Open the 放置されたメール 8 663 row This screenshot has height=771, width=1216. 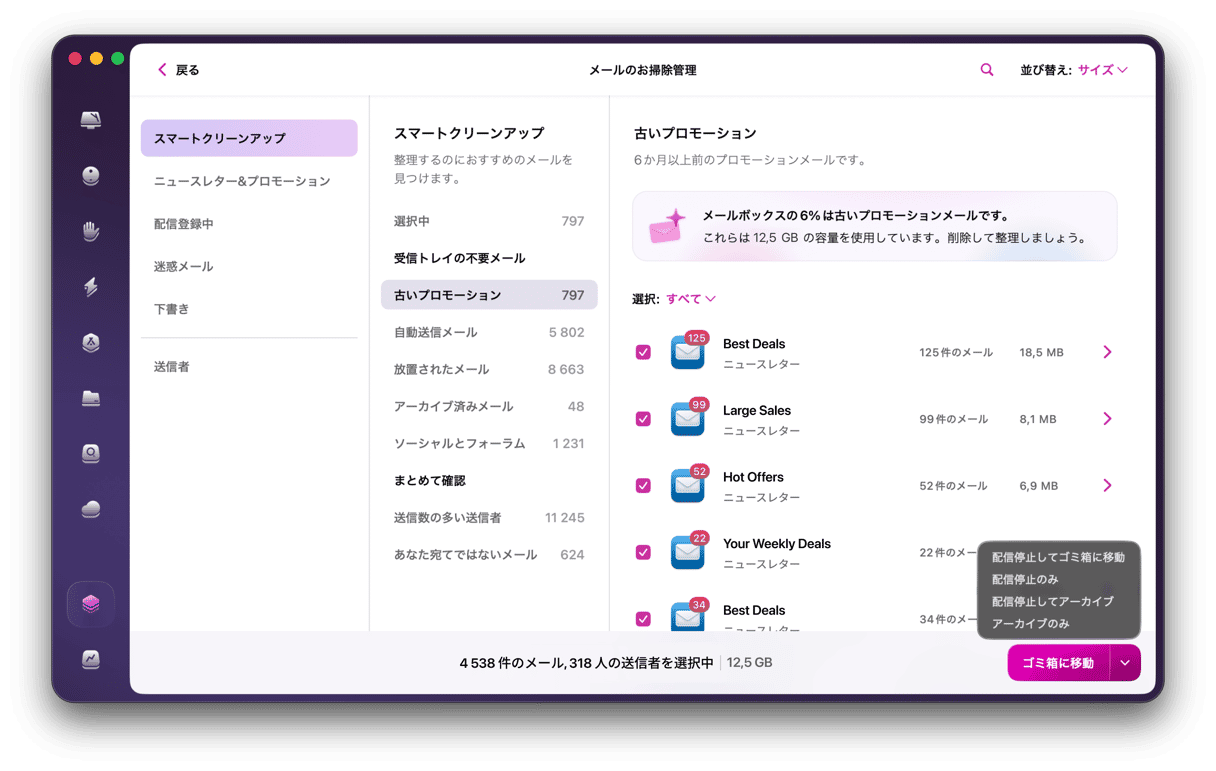pyautogui.click(x=489, y=369)
